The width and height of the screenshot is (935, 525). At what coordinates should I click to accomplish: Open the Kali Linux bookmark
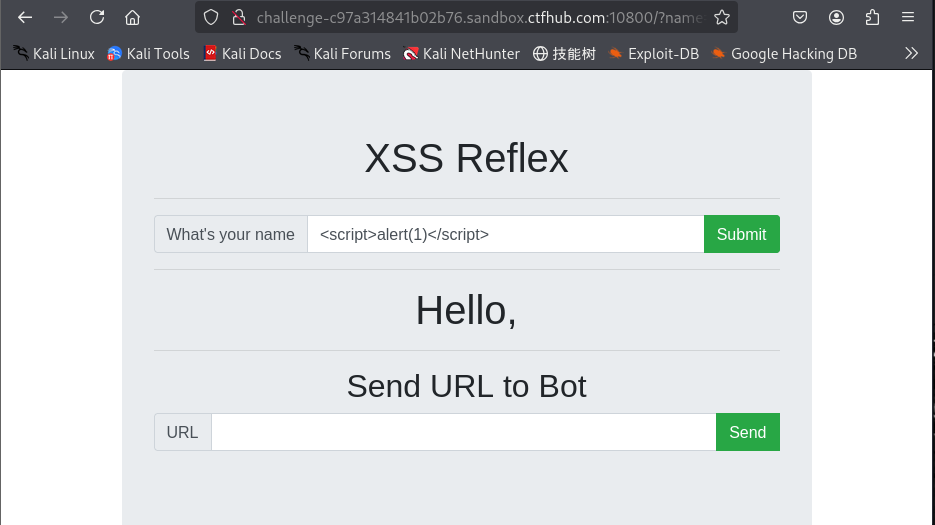(54, 54)
